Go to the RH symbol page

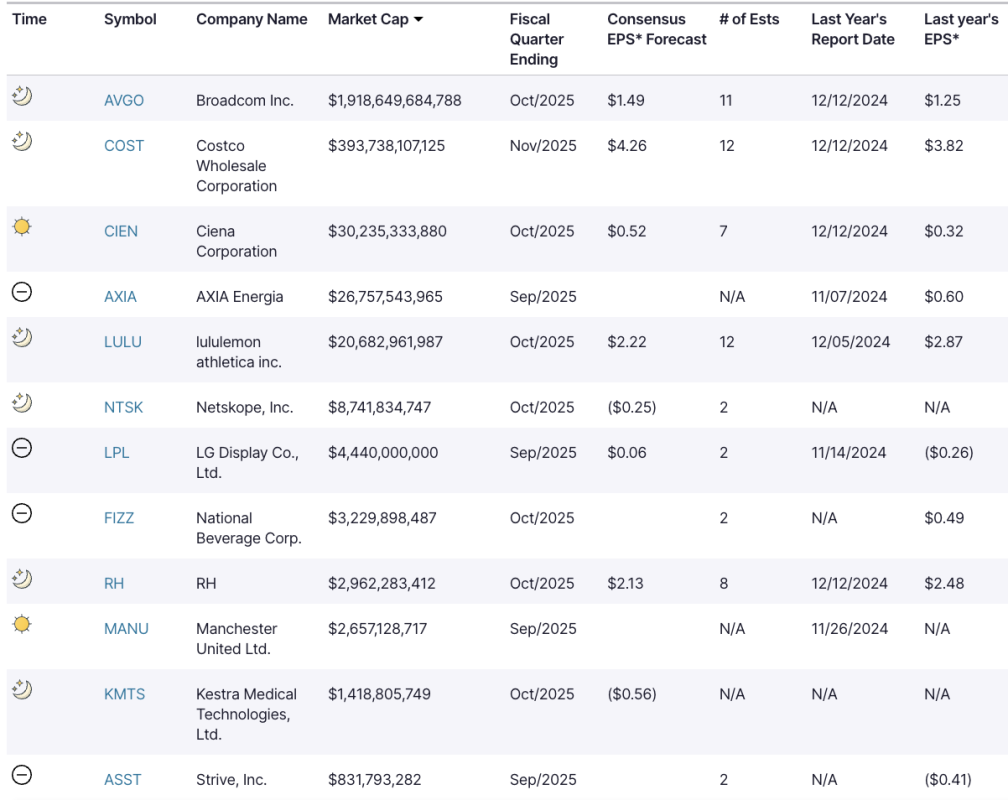[x=114, y=583]
